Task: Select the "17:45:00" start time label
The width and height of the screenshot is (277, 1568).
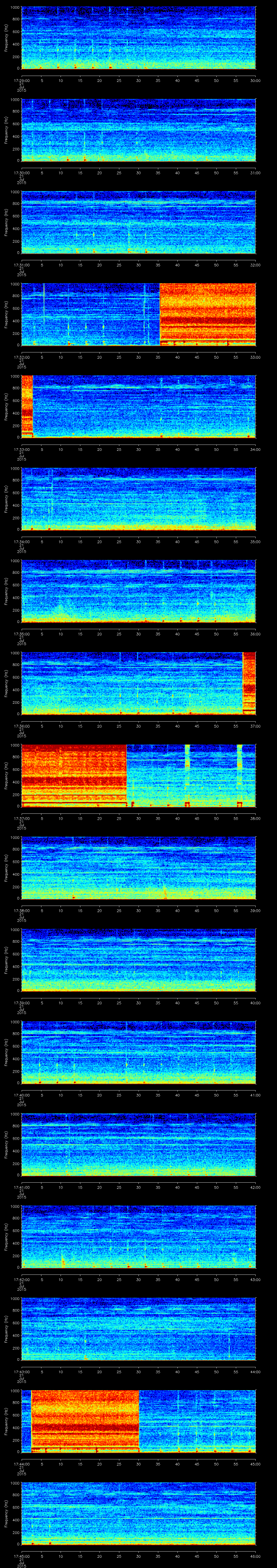Action: [21, 1556]
